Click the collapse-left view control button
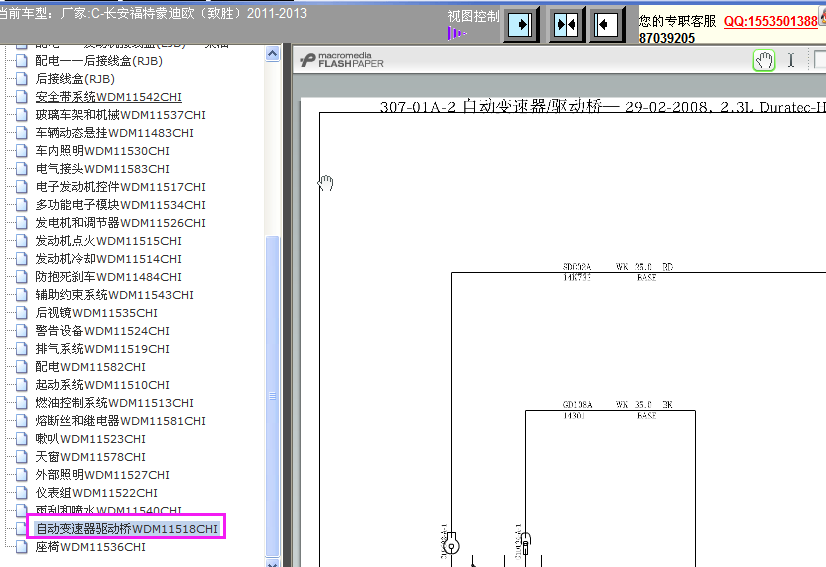The image size is (826, 567). pyautogui.click(x=607, y=24)
